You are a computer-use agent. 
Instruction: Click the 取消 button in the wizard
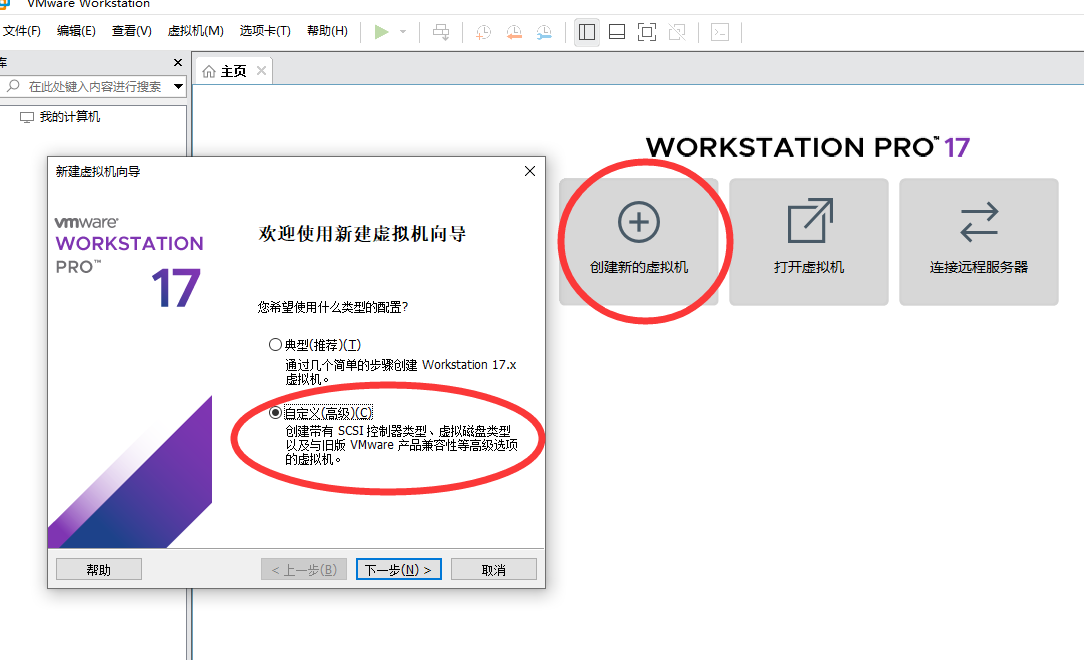(493, 568)
